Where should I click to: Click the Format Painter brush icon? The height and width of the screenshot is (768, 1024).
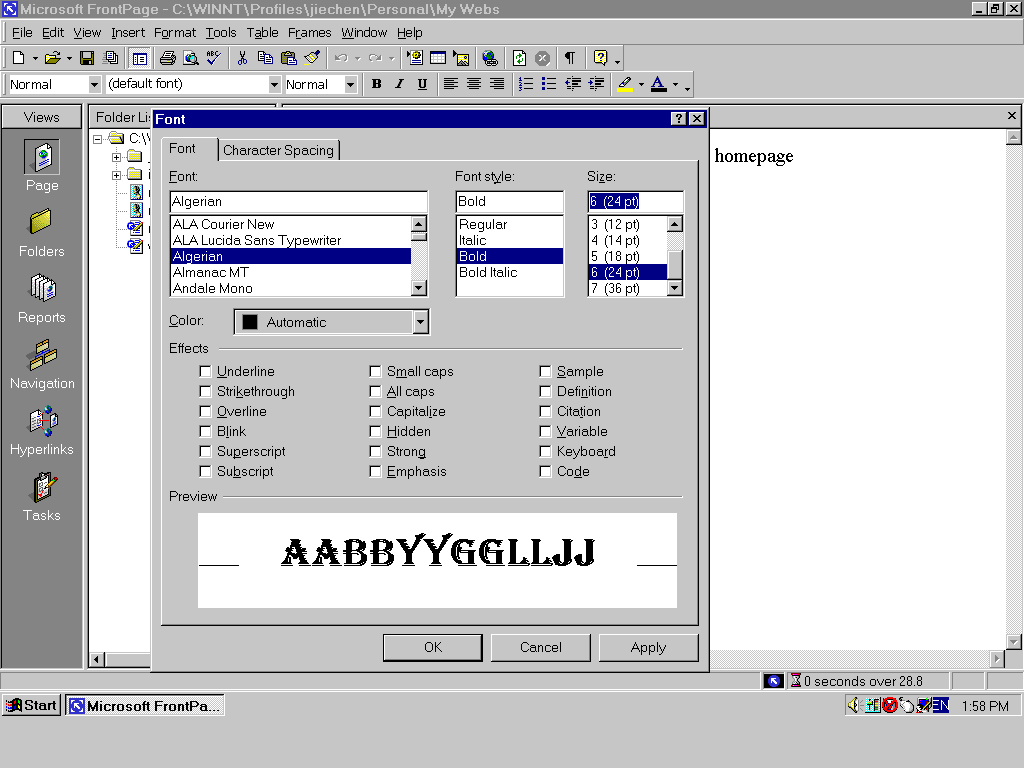(x=311, y=58)
